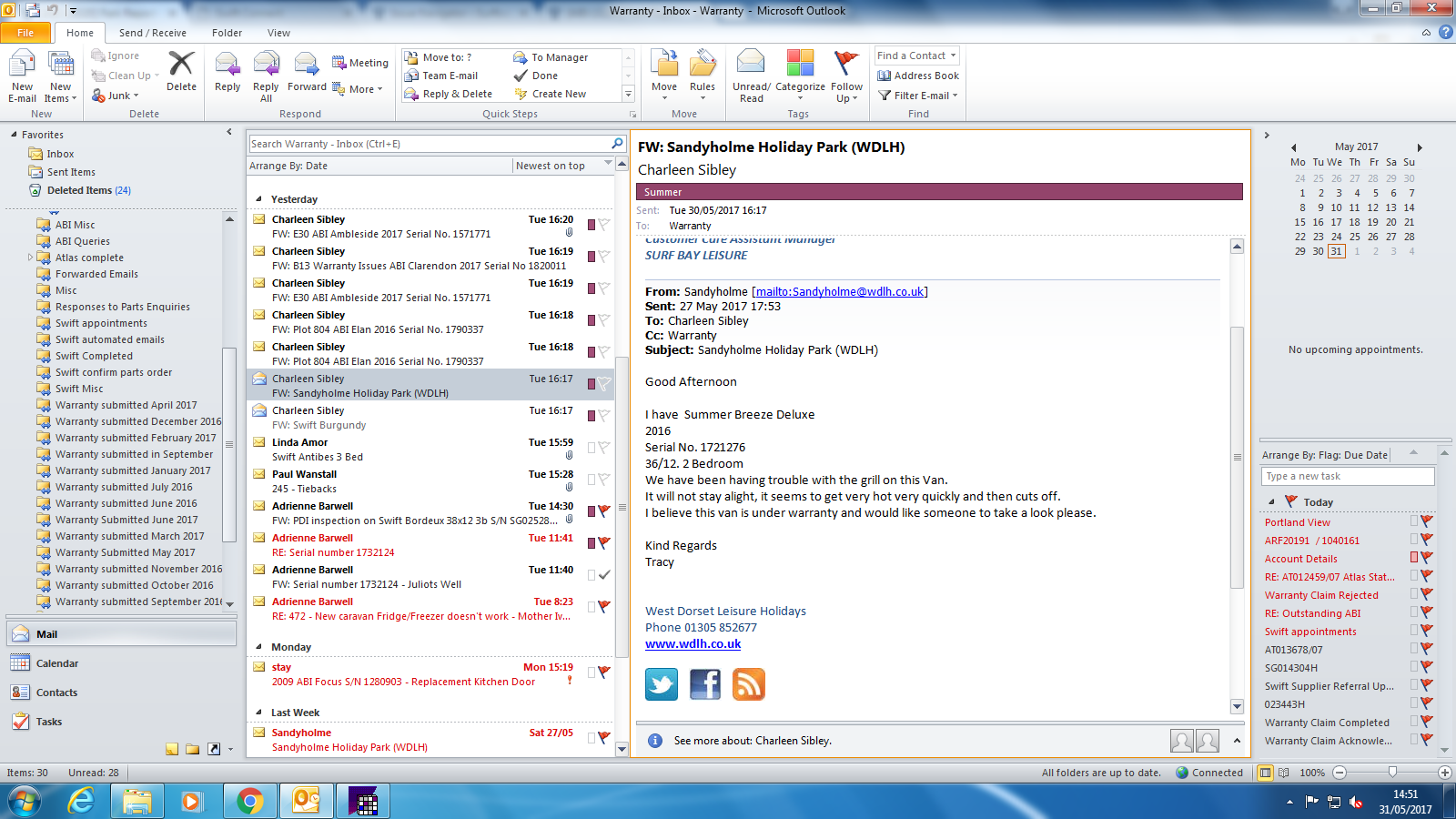
Task: Open the Calendar navigation pane
Action: coord(121,663)
